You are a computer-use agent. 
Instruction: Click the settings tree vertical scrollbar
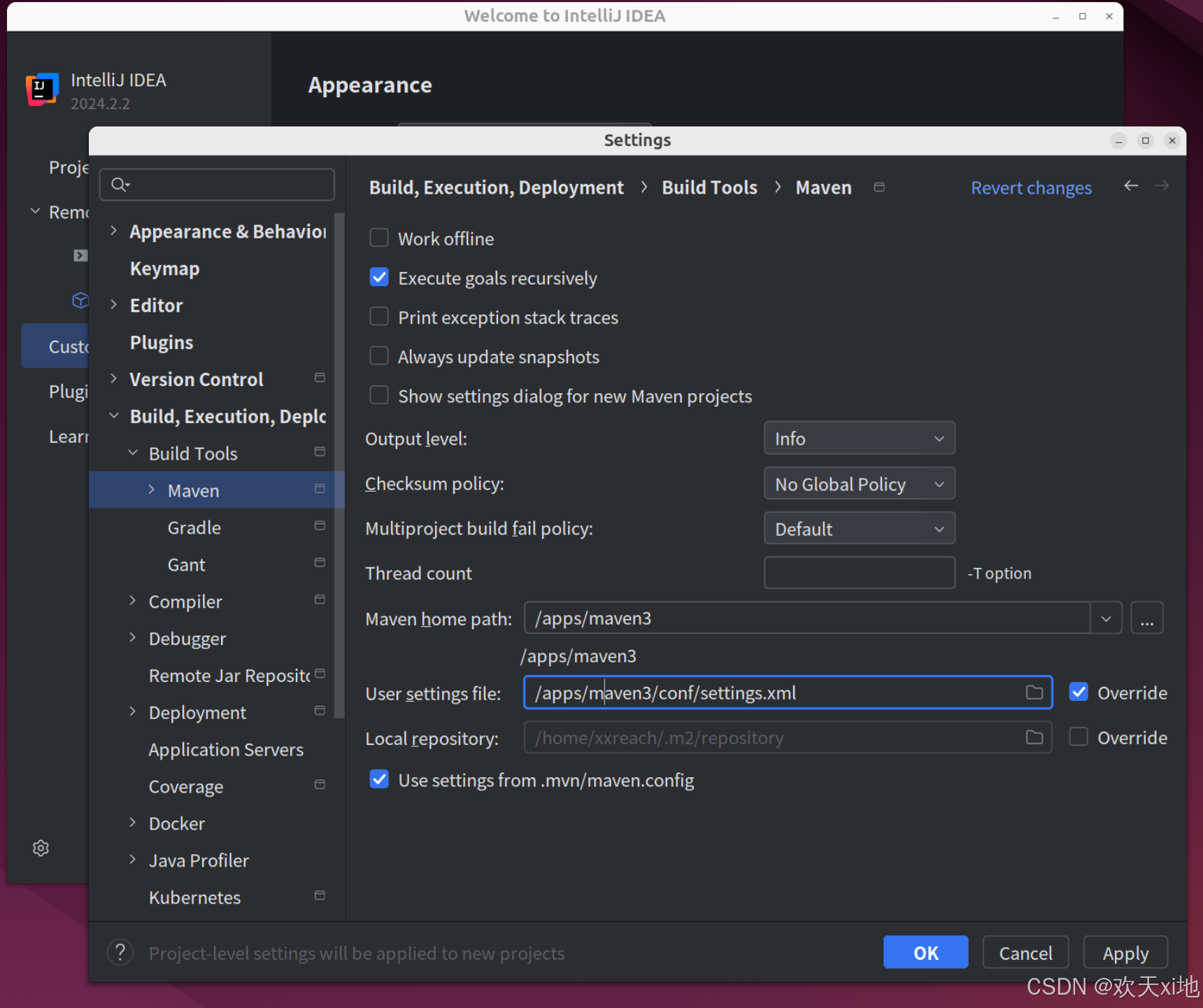pos(340,465)
